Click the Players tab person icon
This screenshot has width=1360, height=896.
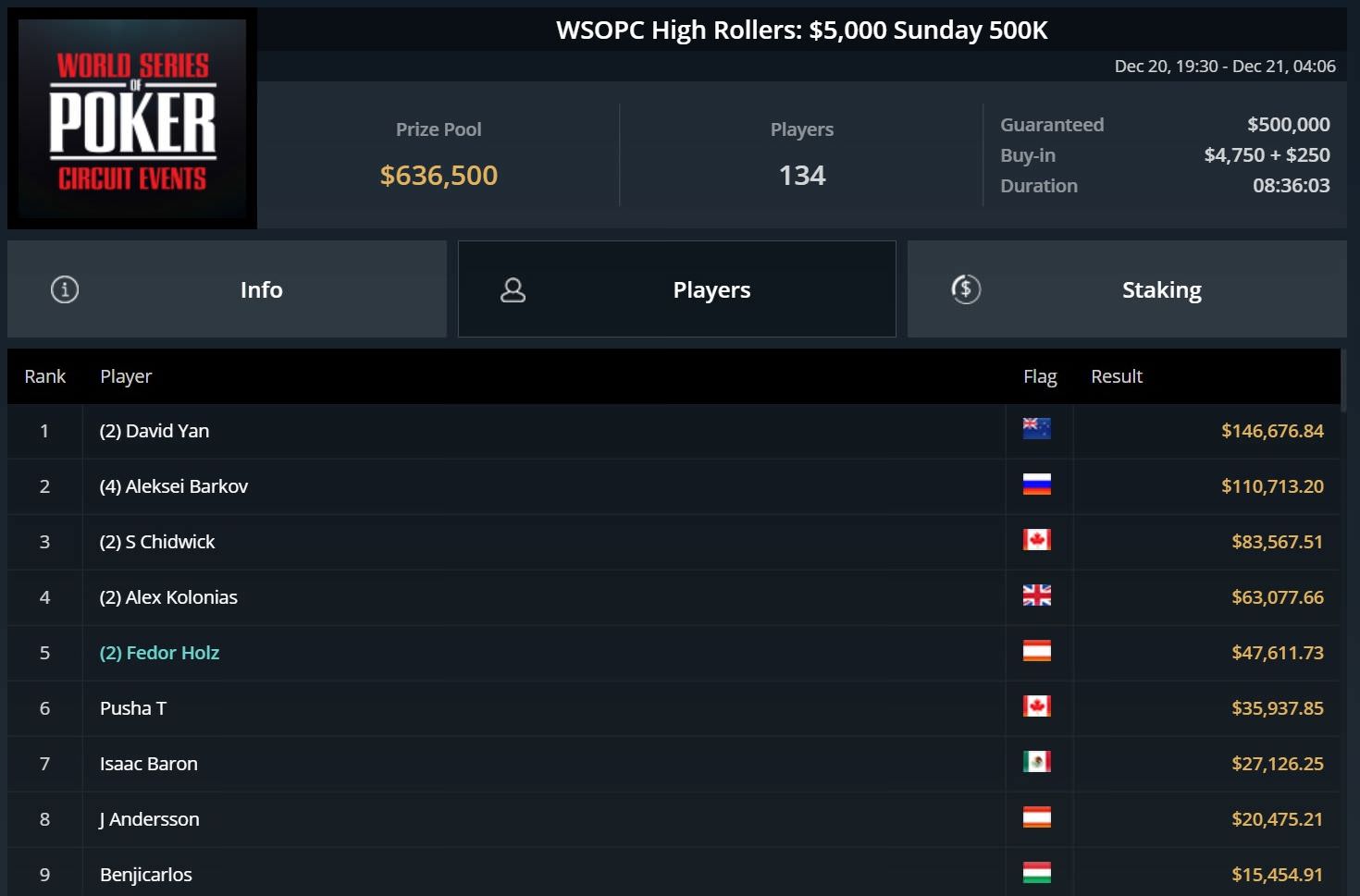click(513, 290)
